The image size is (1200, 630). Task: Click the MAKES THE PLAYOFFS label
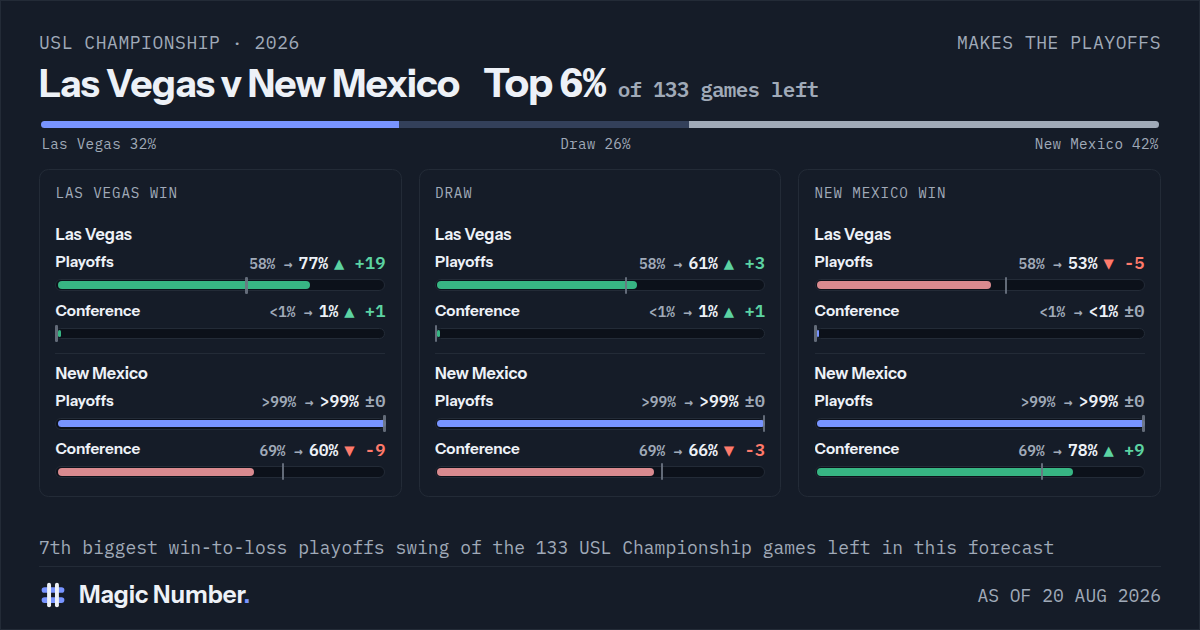coord(1059,43)
